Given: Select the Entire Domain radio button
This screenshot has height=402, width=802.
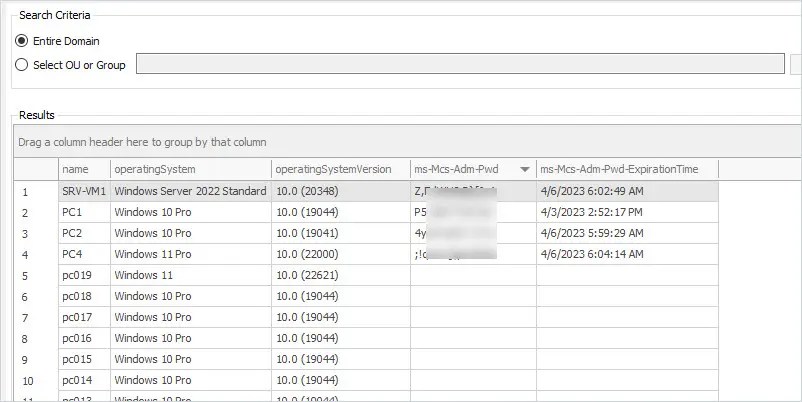Looking at the screenshot, I should [21, 41].
